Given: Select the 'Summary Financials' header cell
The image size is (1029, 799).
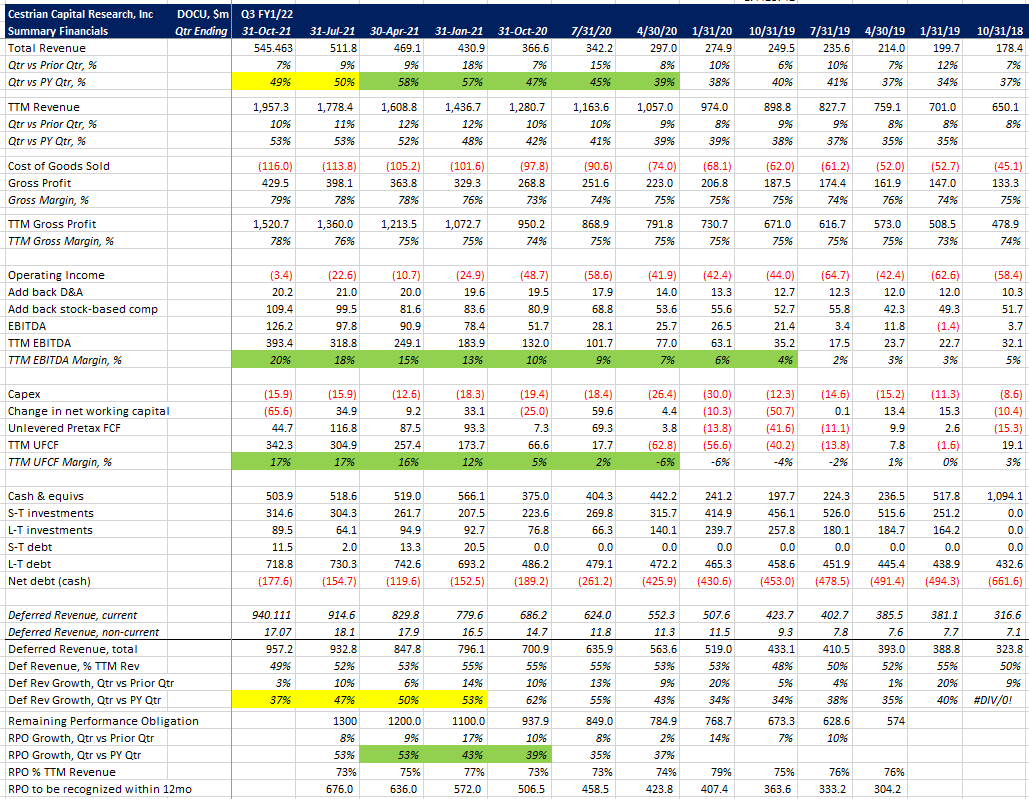Looking at the screenshot, I should click(58, 31).
